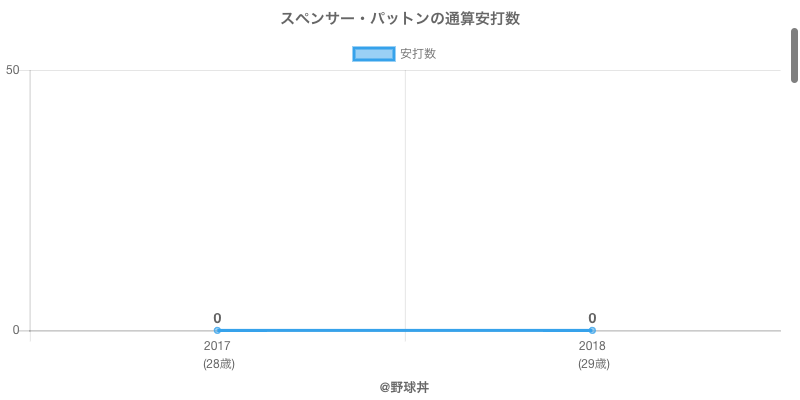Select the 2018 data point marker
Viewport: 800px width, 400px height.
(592, 331)
